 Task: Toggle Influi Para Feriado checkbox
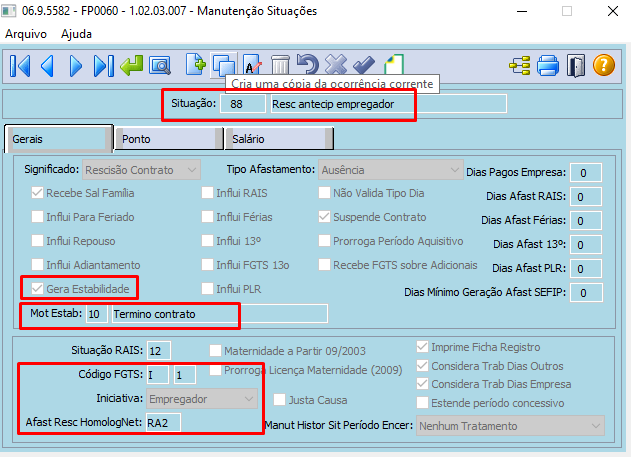[37, 217]
